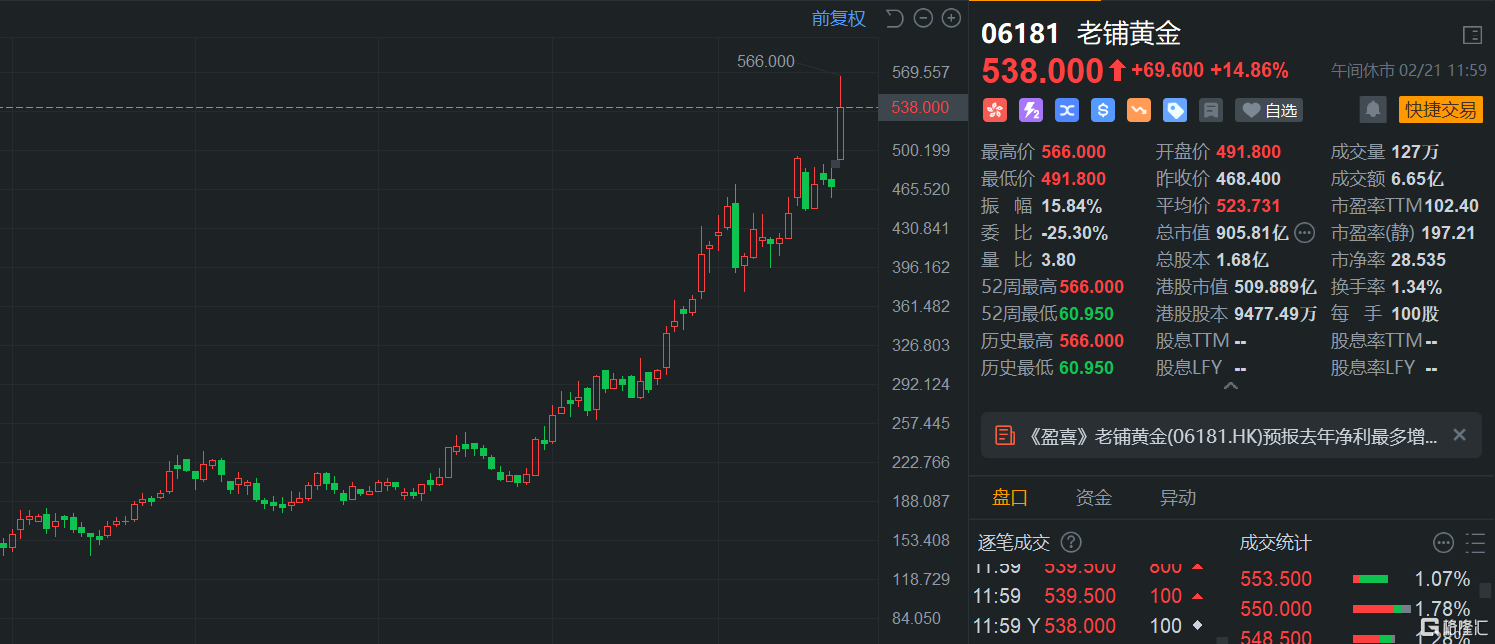Click the 市净率 28.535 value
Viewport: 1495px width, 644px height.
coord(1418,260)
